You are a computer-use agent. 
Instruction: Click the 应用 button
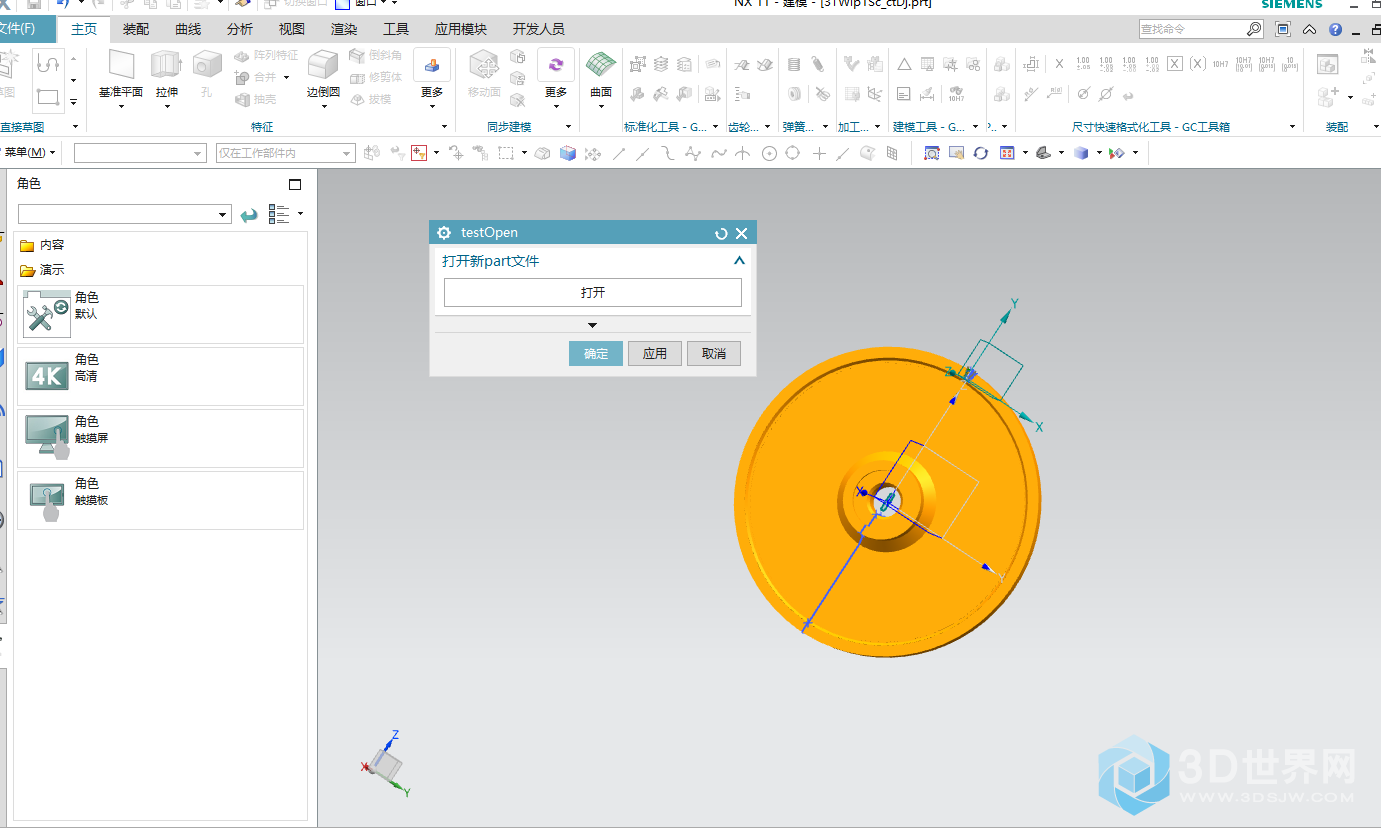[x=655, y=353]
